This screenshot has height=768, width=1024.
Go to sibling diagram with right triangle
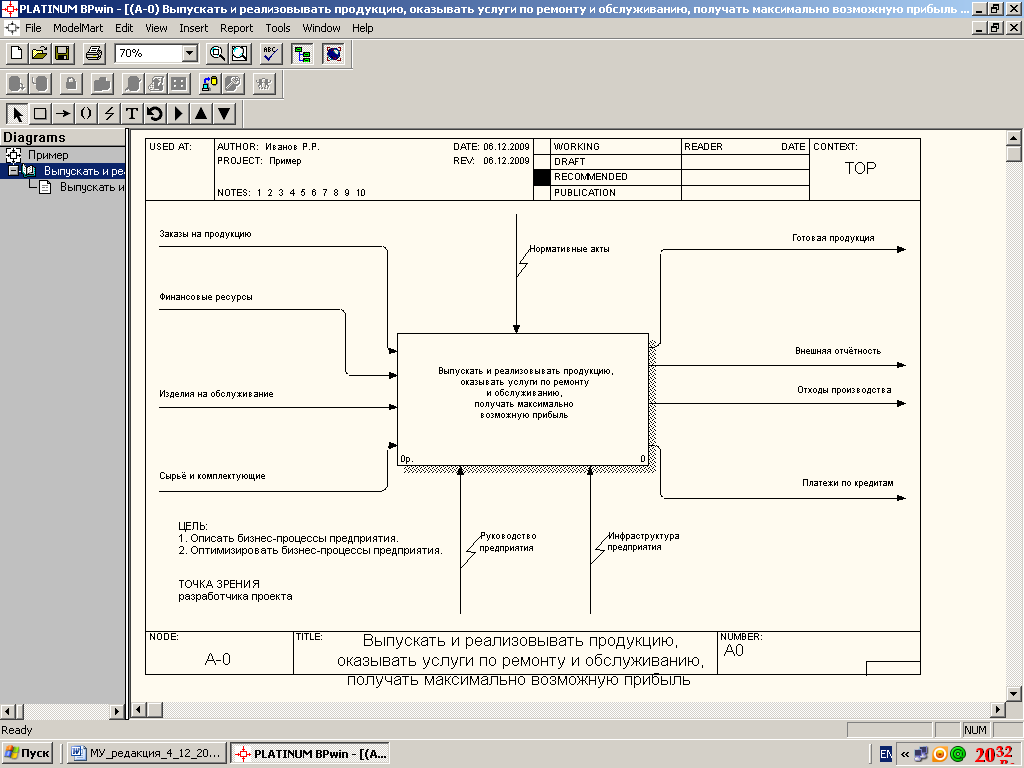(178, 114)
